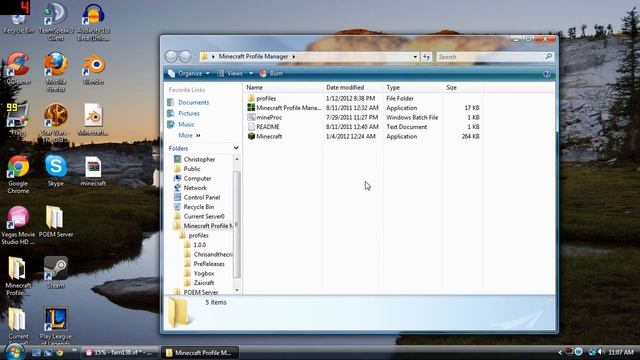
Task: Select the Blender desktop shortcut
Action: (93, 69)
